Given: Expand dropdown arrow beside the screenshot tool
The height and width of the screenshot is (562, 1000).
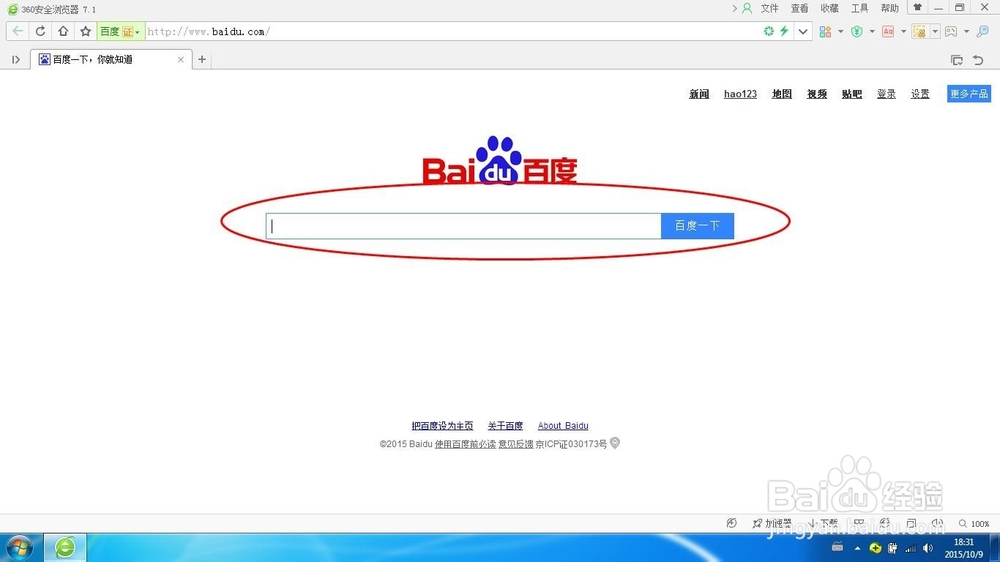Looking at the screenshot, I should coord(935,31).
